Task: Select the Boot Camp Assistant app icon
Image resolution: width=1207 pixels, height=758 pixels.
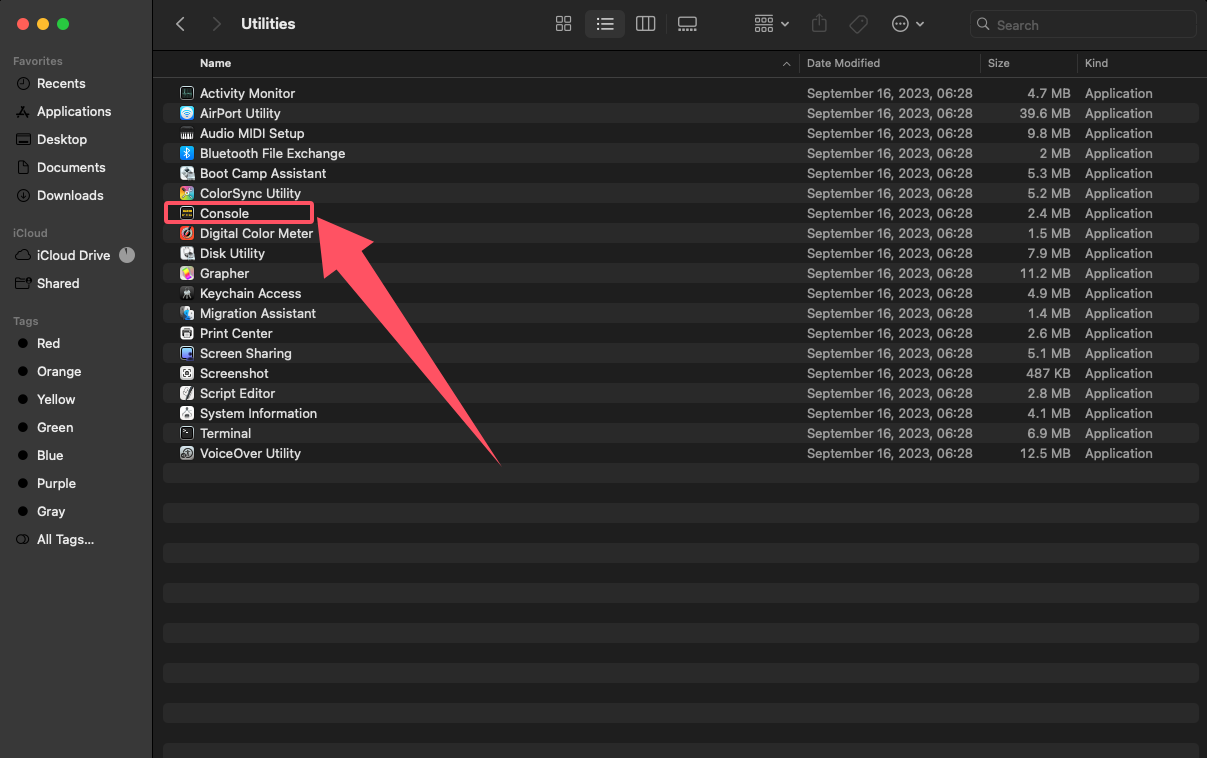Action: click(187, 173)
